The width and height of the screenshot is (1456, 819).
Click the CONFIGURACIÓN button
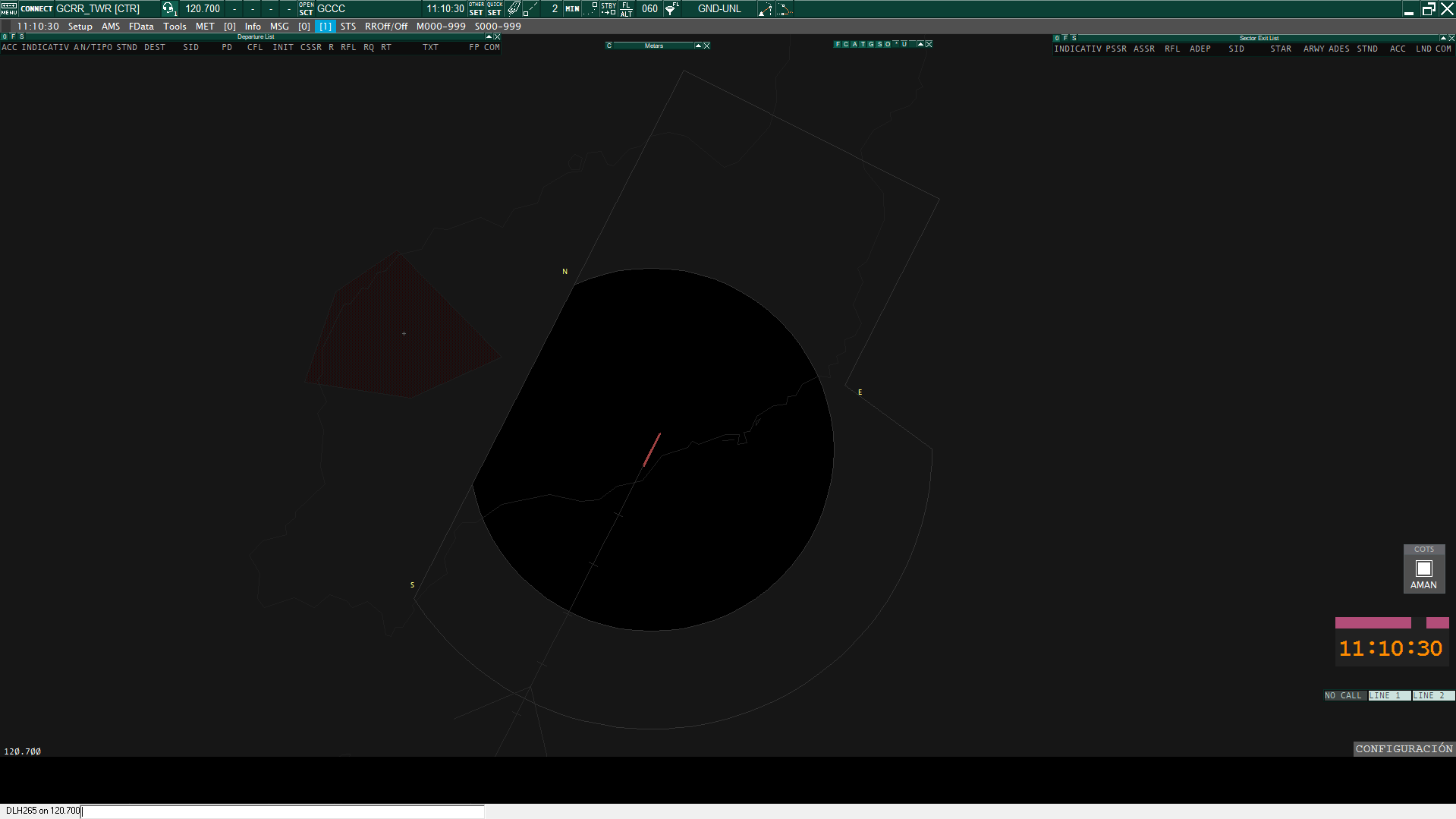coord(1404,748)
